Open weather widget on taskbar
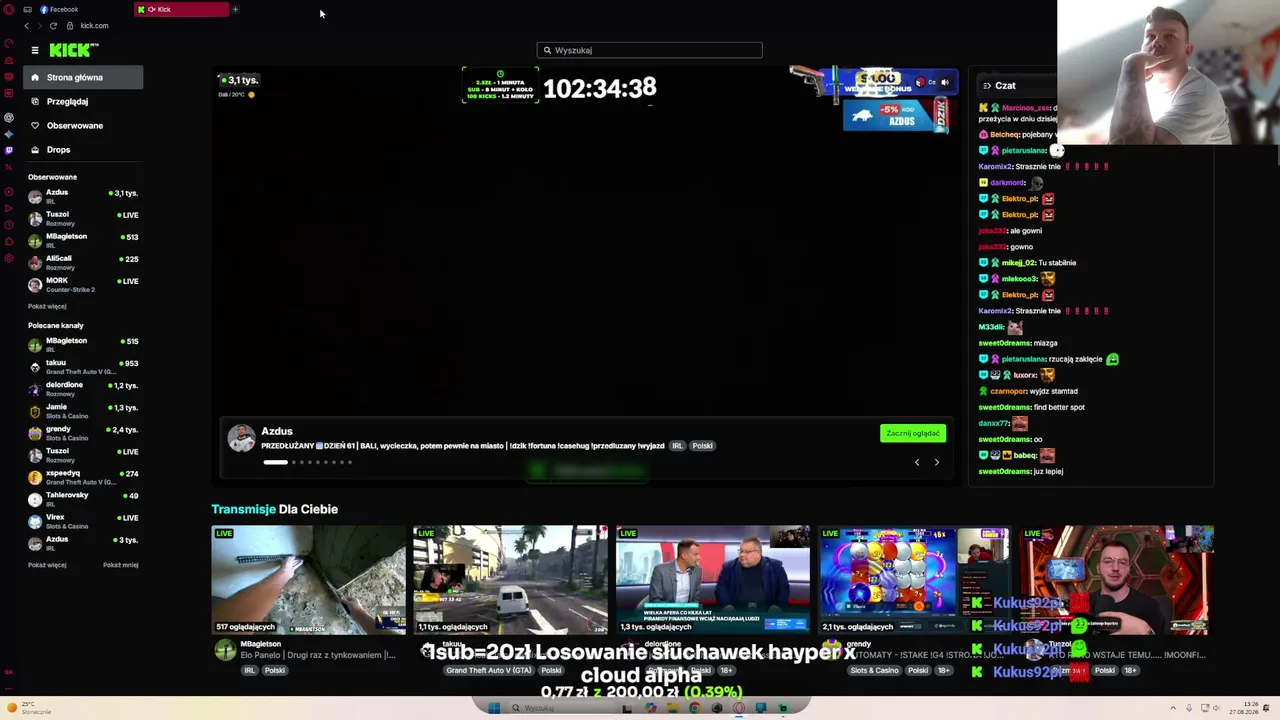Viewport: 1280px width, 720px height. [30, 708]
